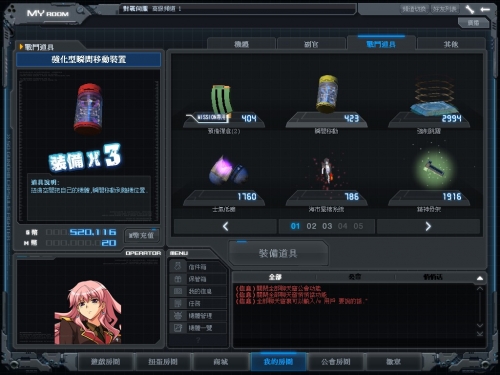The image size is (500, 375).
Task: Click the back arrow icon
Action: [x=485, y=10]
